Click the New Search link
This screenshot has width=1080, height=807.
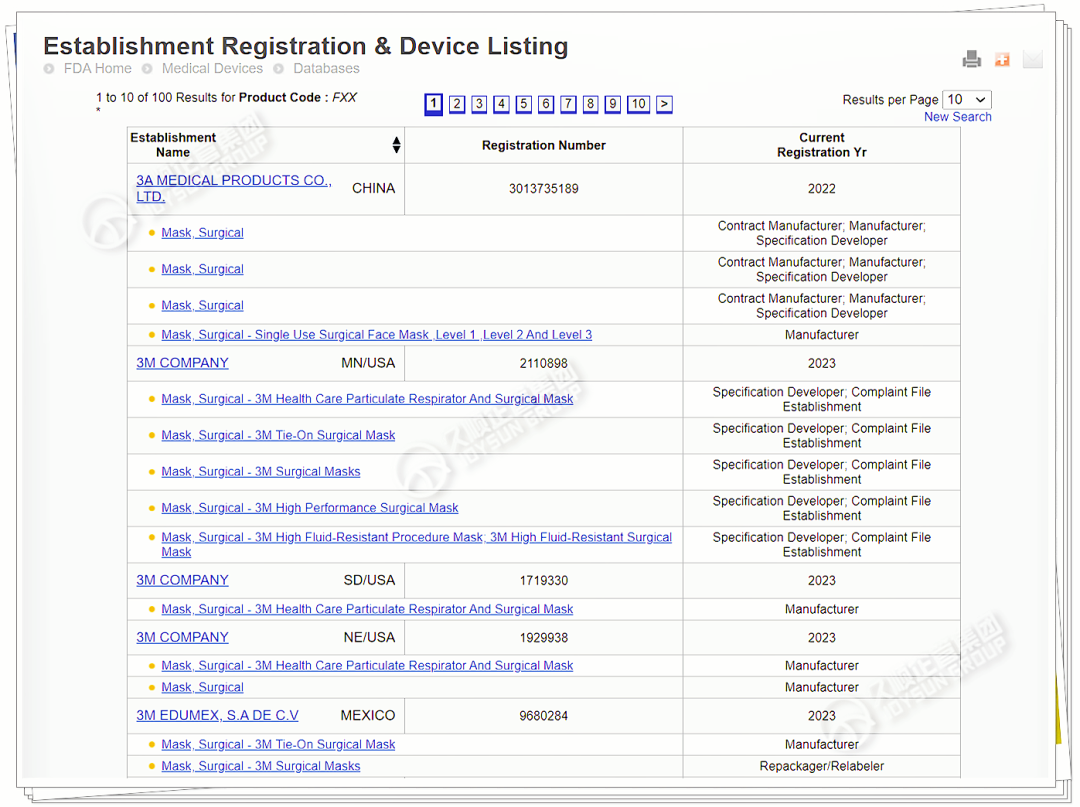957,117
